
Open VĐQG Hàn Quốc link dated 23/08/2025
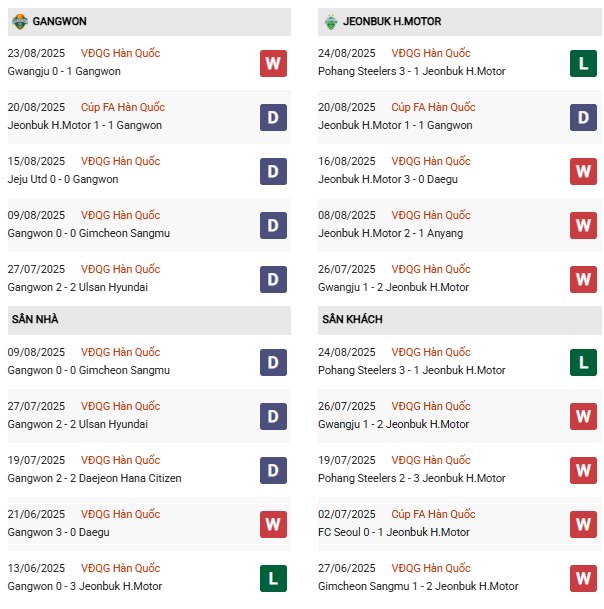coord(120,53)
